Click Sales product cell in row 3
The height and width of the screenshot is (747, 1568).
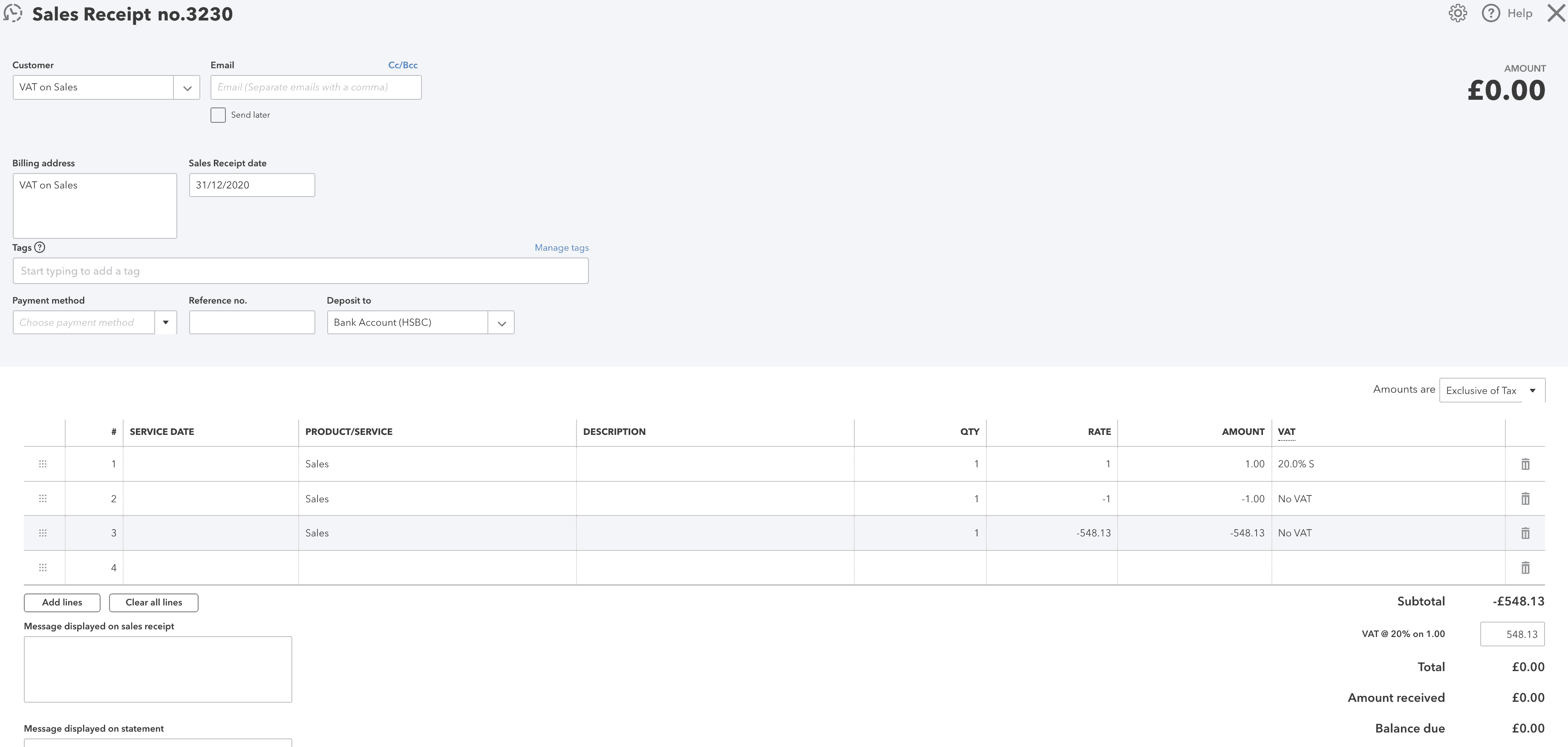[437, 533]
